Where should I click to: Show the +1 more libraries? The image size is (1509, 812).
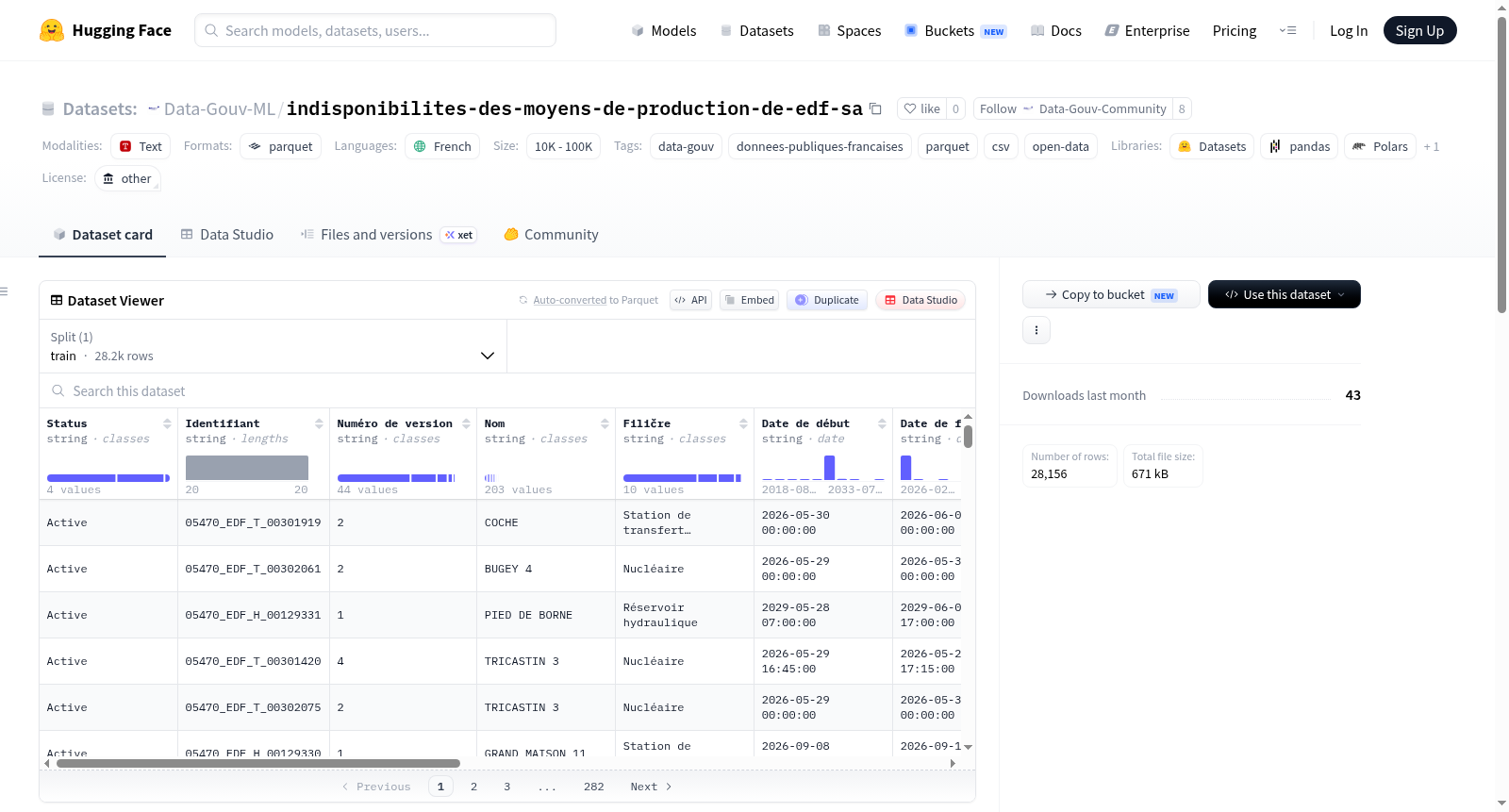tap(1432, 146)
